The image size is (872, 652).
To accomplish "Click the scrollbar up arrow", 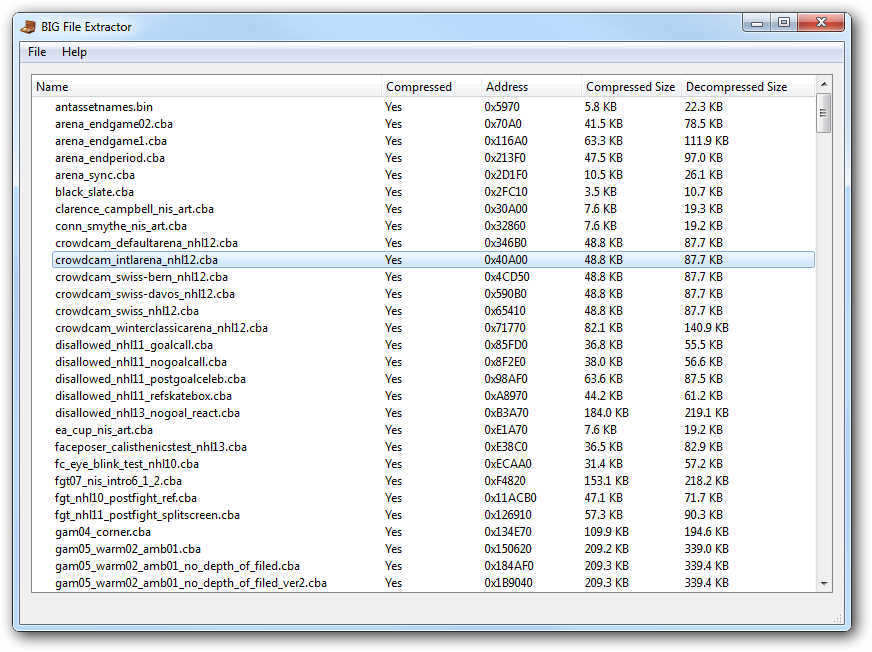I will point(824,84).
